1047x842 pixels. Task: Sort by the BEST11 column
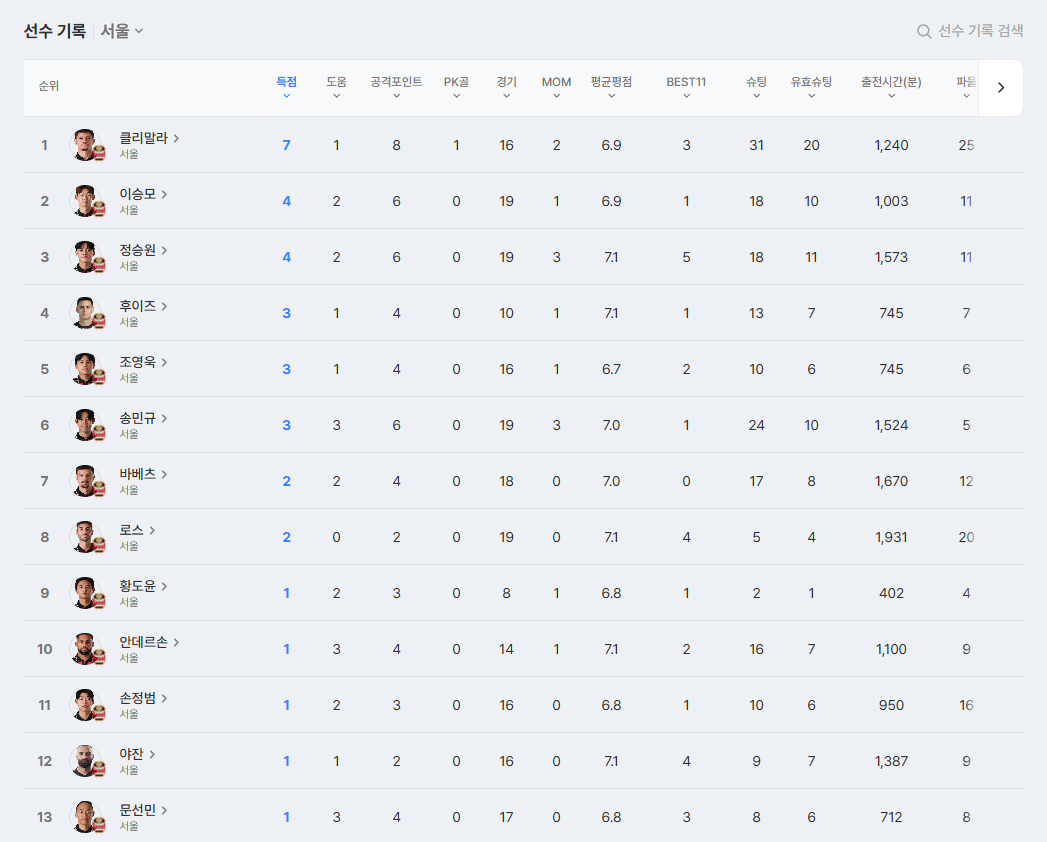686,87
